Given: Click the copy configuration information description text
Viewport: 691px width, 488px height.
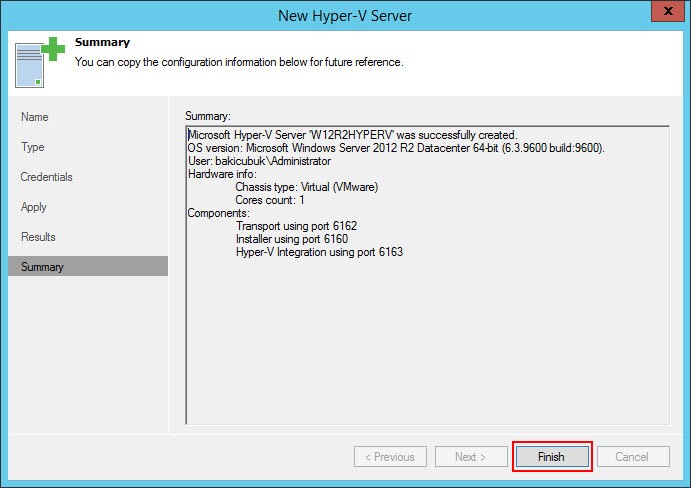Looking at the screenshot, I should click(239, 62).
